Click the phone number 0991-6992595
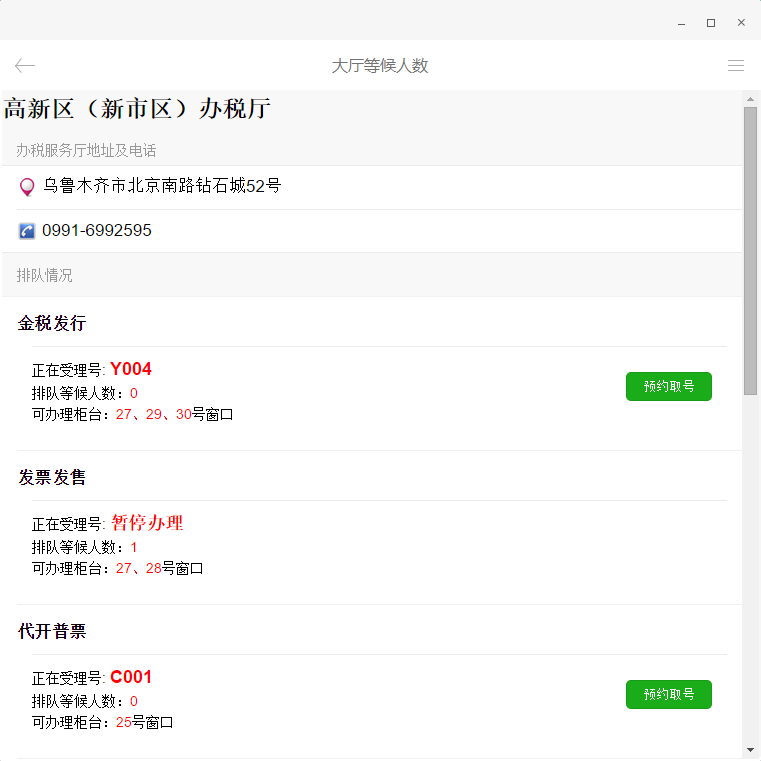Image resolution: width=761 pixels, height=761 pixels. point(97,231)
